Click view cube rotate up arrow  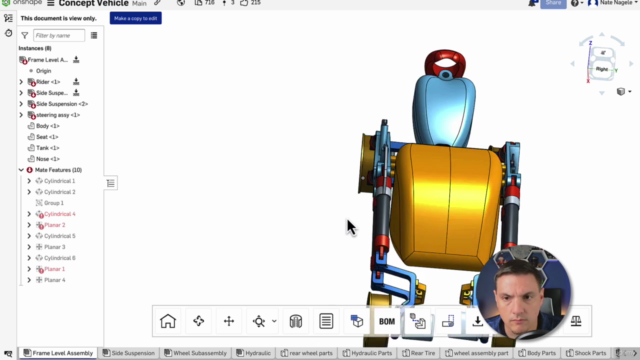602,35
